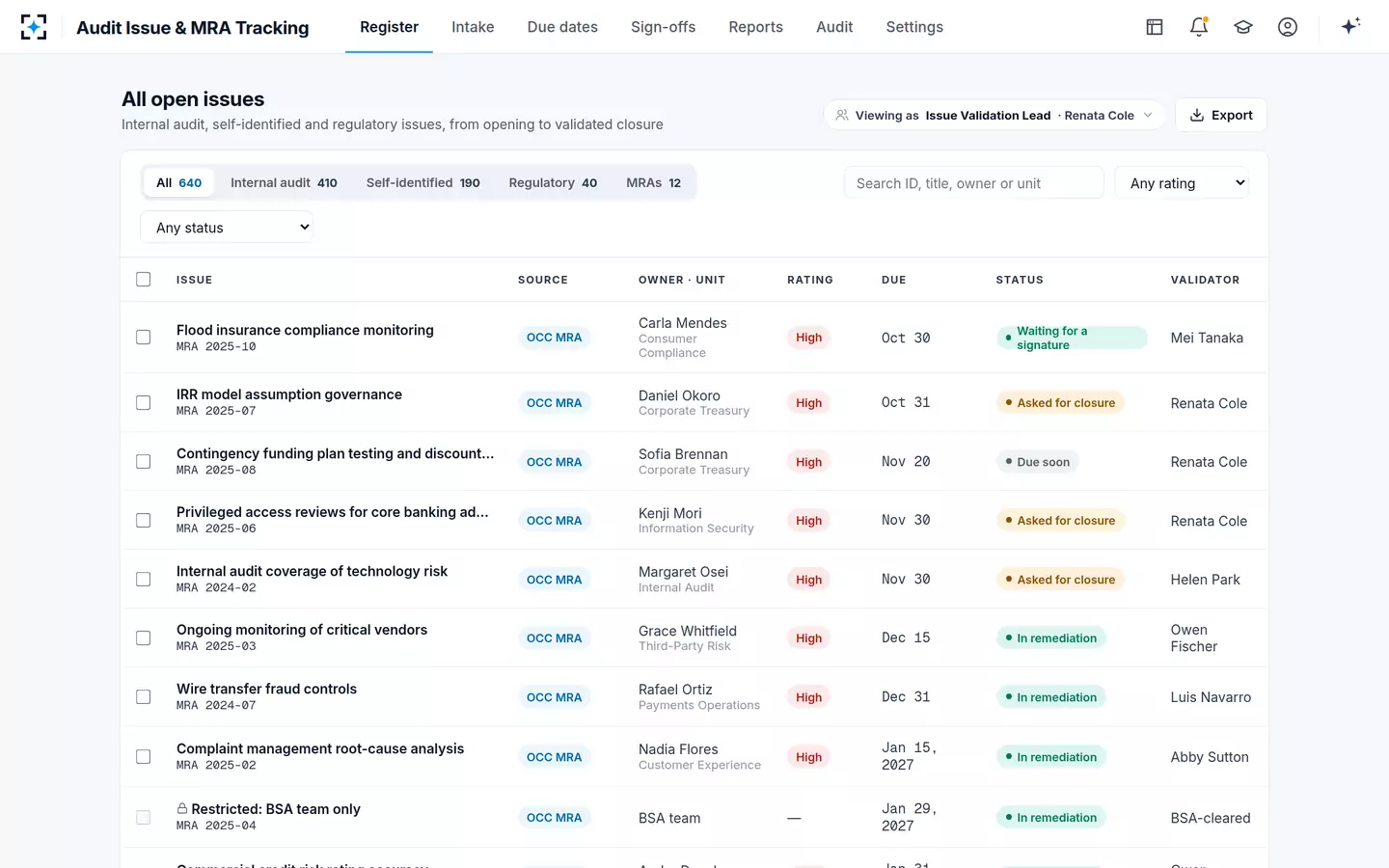1389x868 pixels.
Task: Click the DUE column header
Action: pyautogui.click(x=893, y=280)
